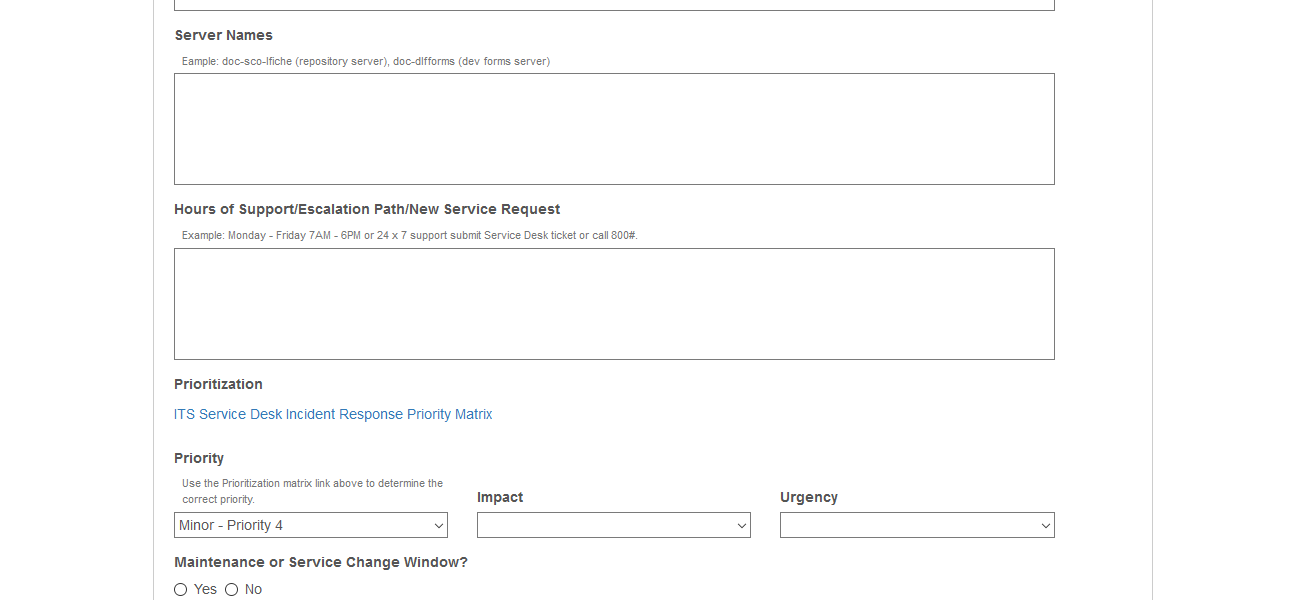Click the "Server Names" field label
1293x600 pixels.
(223, 35)
